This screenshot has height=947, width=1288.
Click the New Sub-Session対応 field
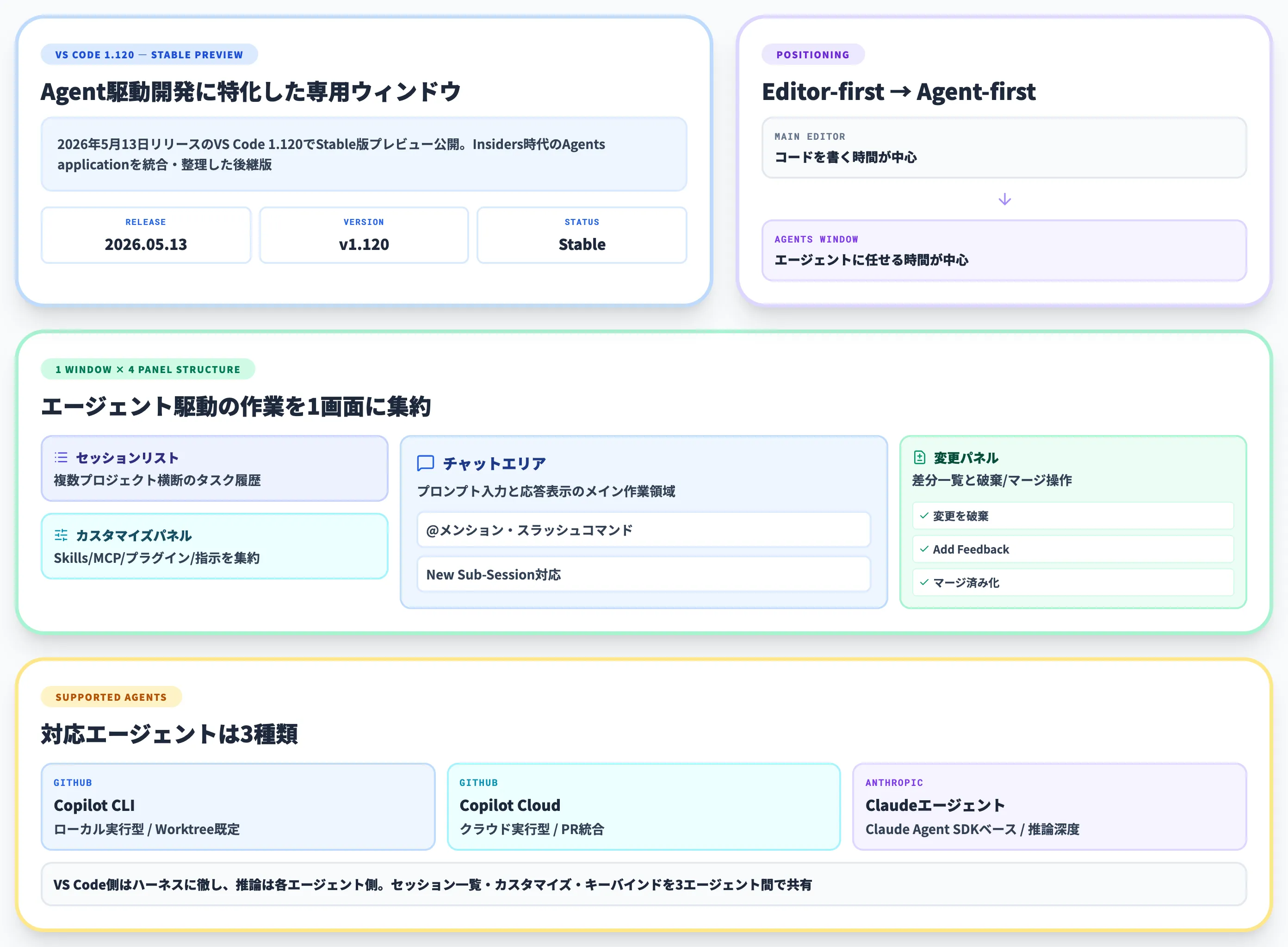click(x=644, y=574)
